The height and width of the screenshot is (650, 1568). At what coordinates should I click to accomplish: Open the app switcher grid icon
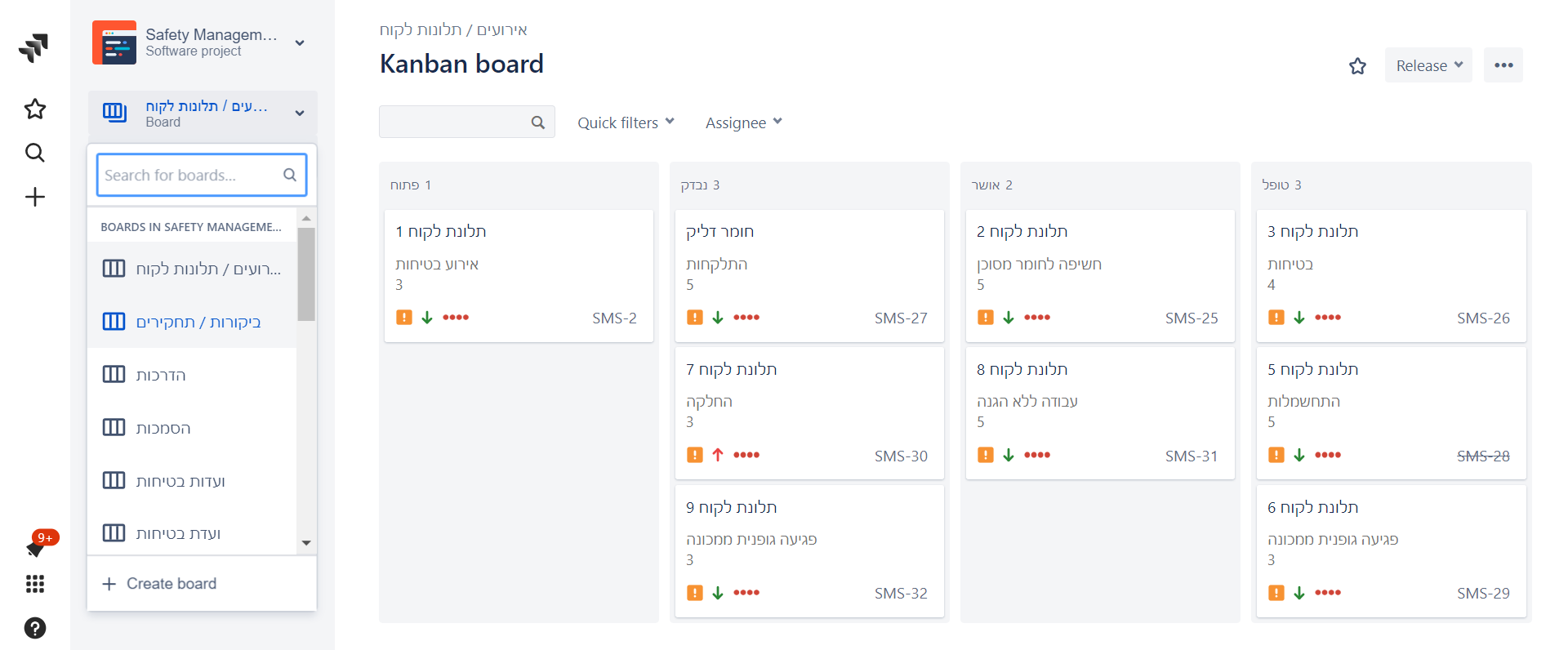34,584
